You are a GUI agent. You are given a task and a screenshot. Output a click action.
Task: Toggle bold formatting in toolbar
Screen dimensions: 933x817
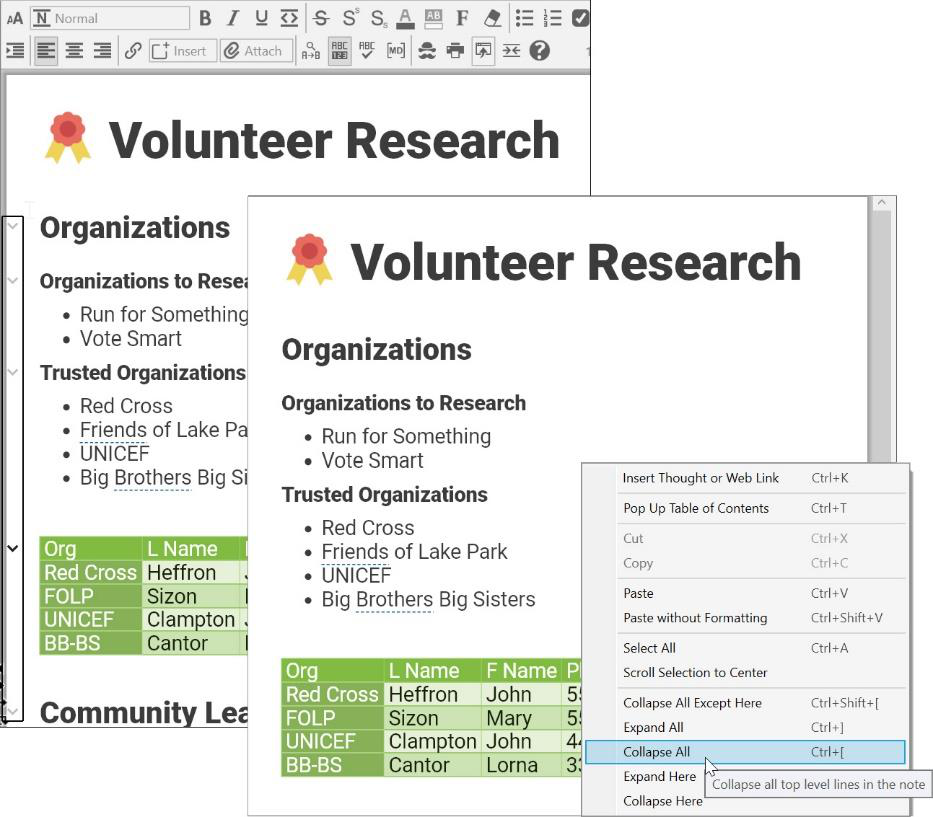click(205, 18)
